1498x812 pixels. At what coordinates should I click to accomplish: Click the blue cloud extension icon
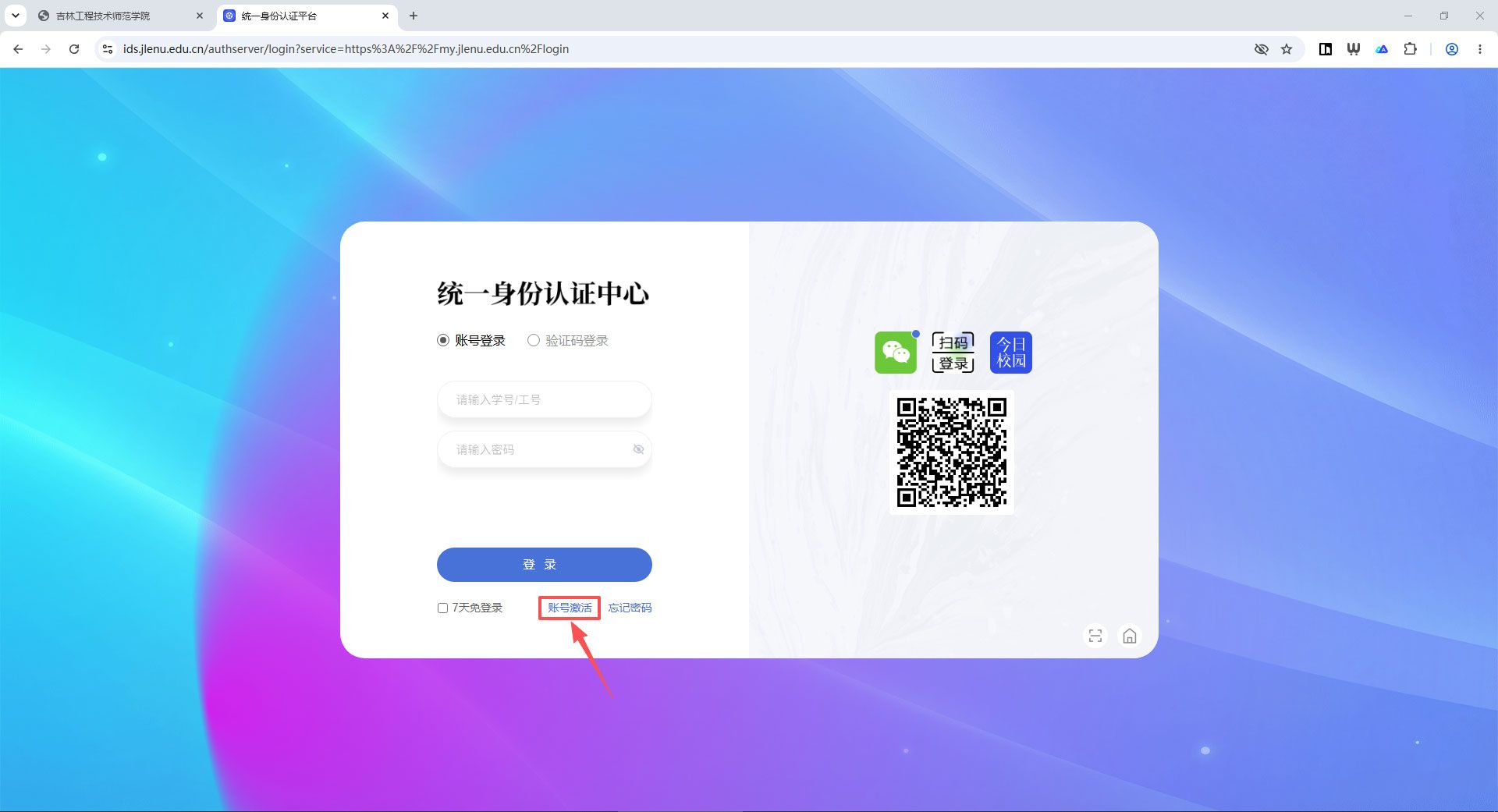[x=1382, y=49]
